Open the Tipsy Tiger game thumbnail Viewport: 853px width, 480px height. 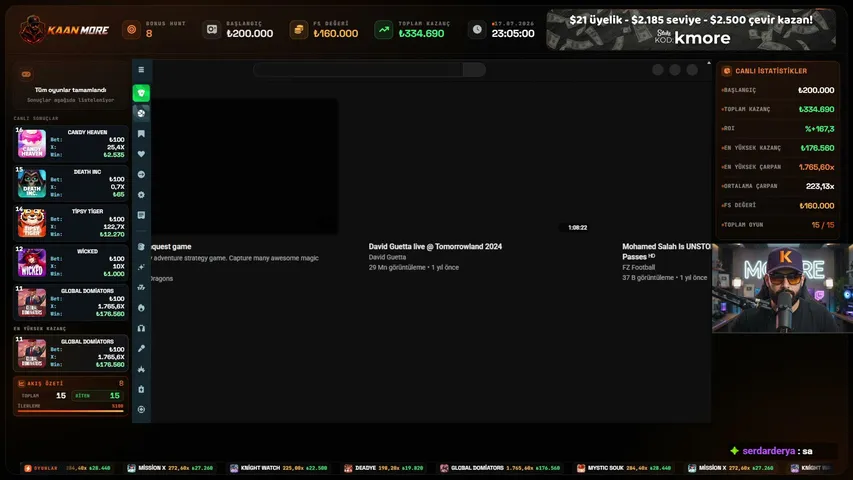click(x=32, y=223)
